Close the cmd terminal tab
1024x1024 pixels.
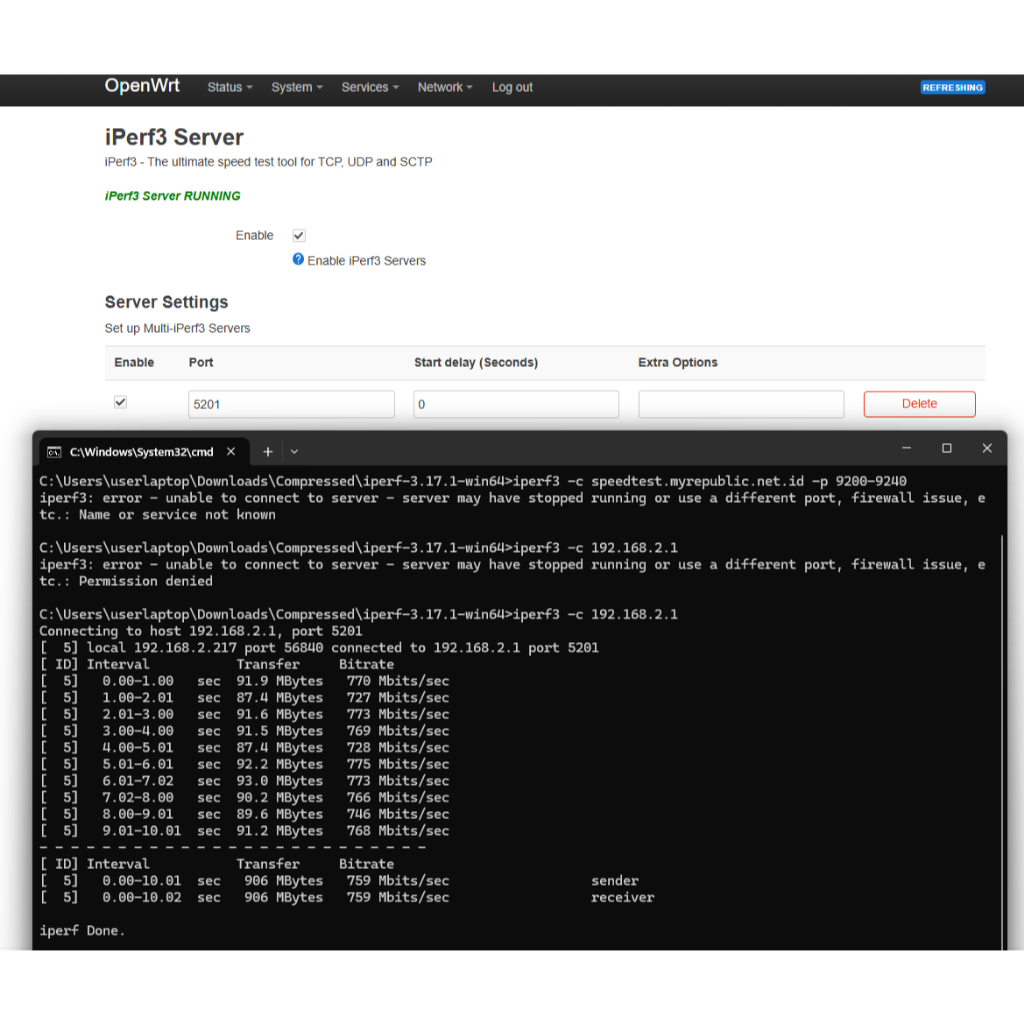pyautogui.click(x=231, y=451)
